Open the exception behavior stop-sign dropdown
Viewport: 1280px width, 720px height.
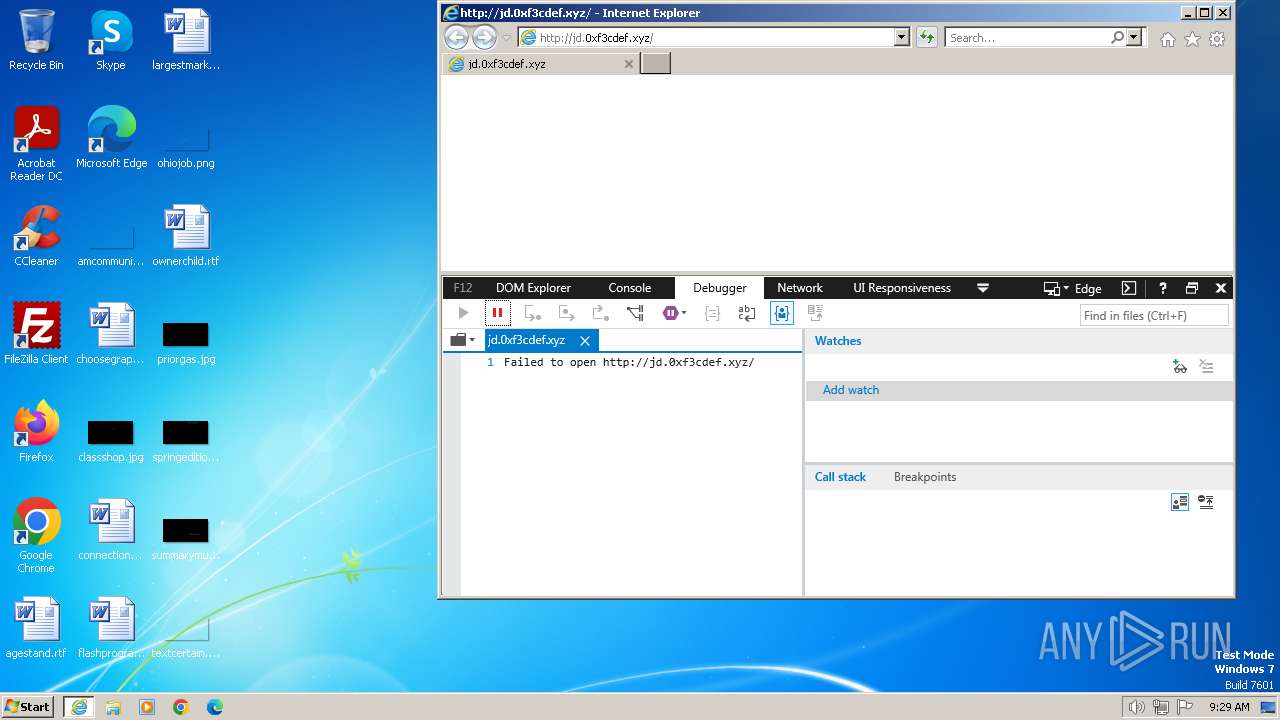tap(674, 313)
